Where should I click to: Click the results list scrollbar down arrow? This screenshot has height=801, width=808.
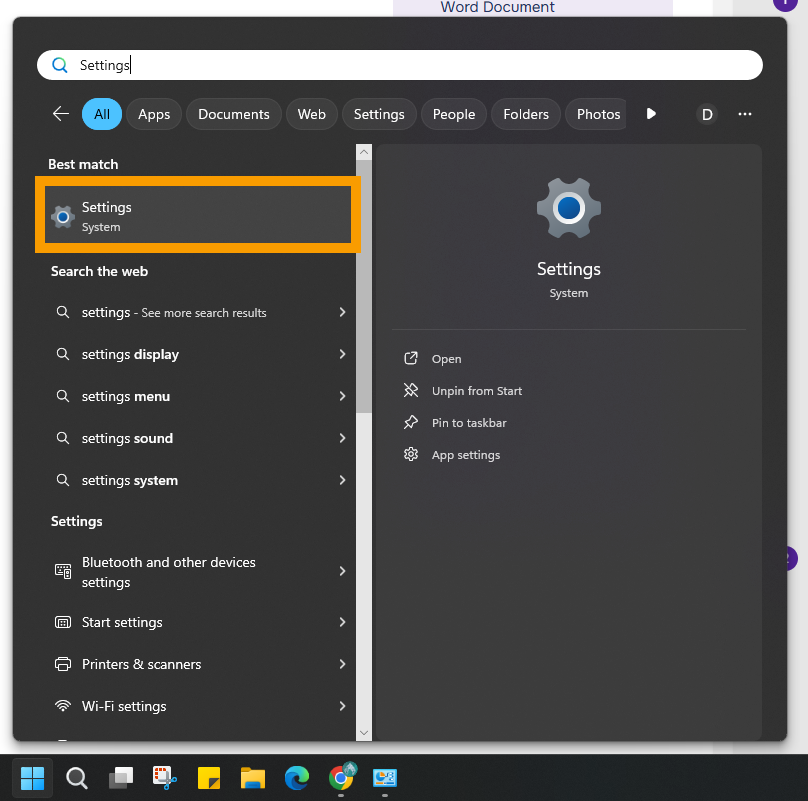364,733
